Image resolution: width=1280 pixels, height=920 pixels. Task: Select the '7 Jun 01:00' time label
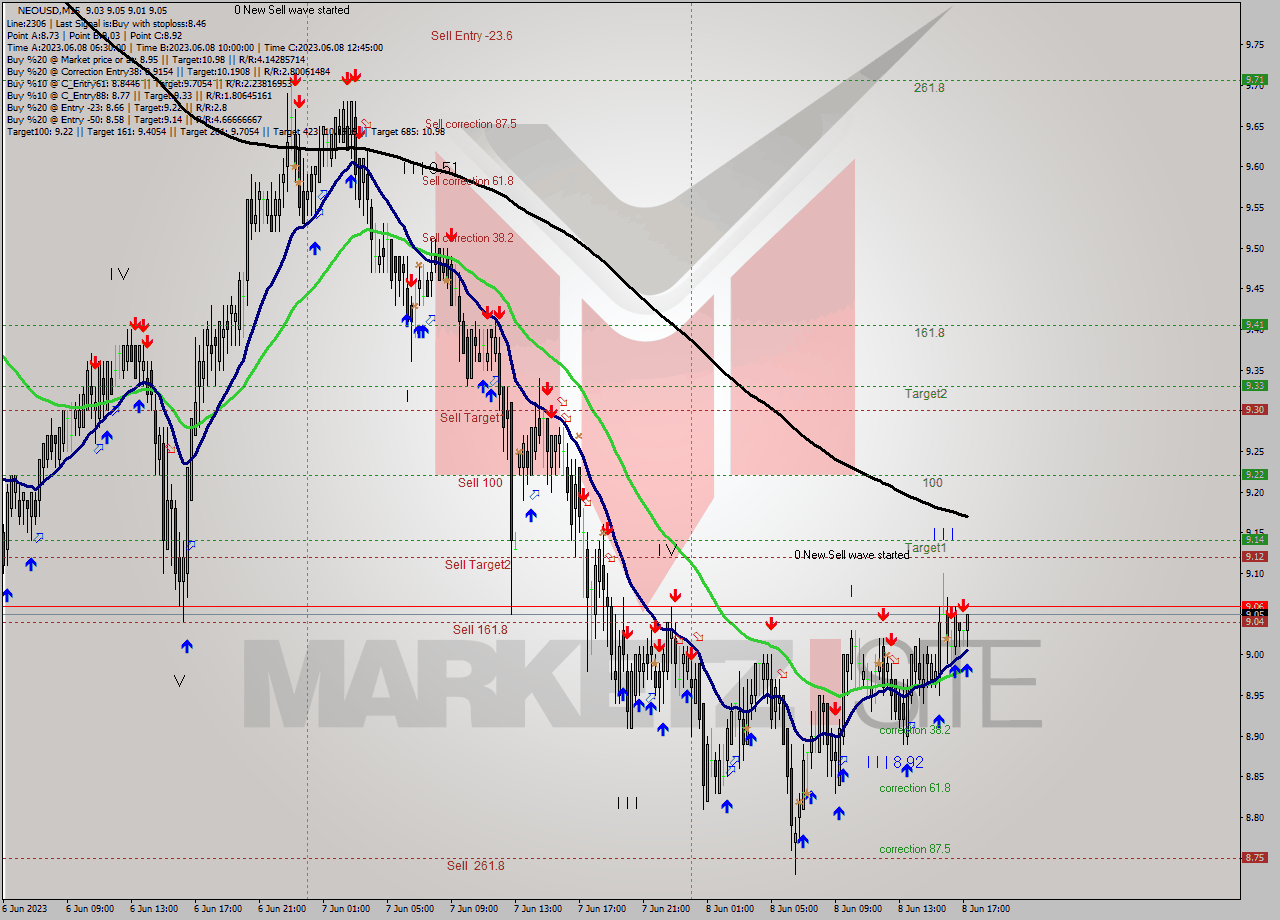point(345,909)
